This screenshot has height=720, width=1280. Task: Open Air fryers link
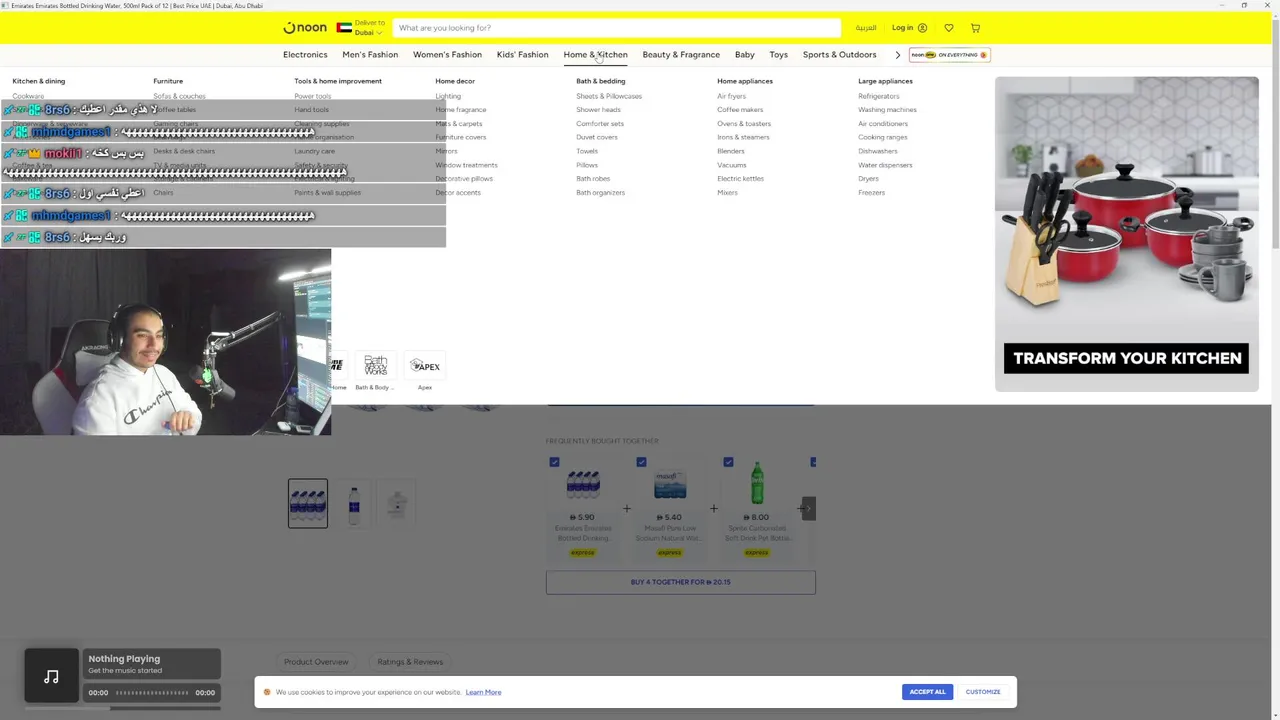click(731, 96)
